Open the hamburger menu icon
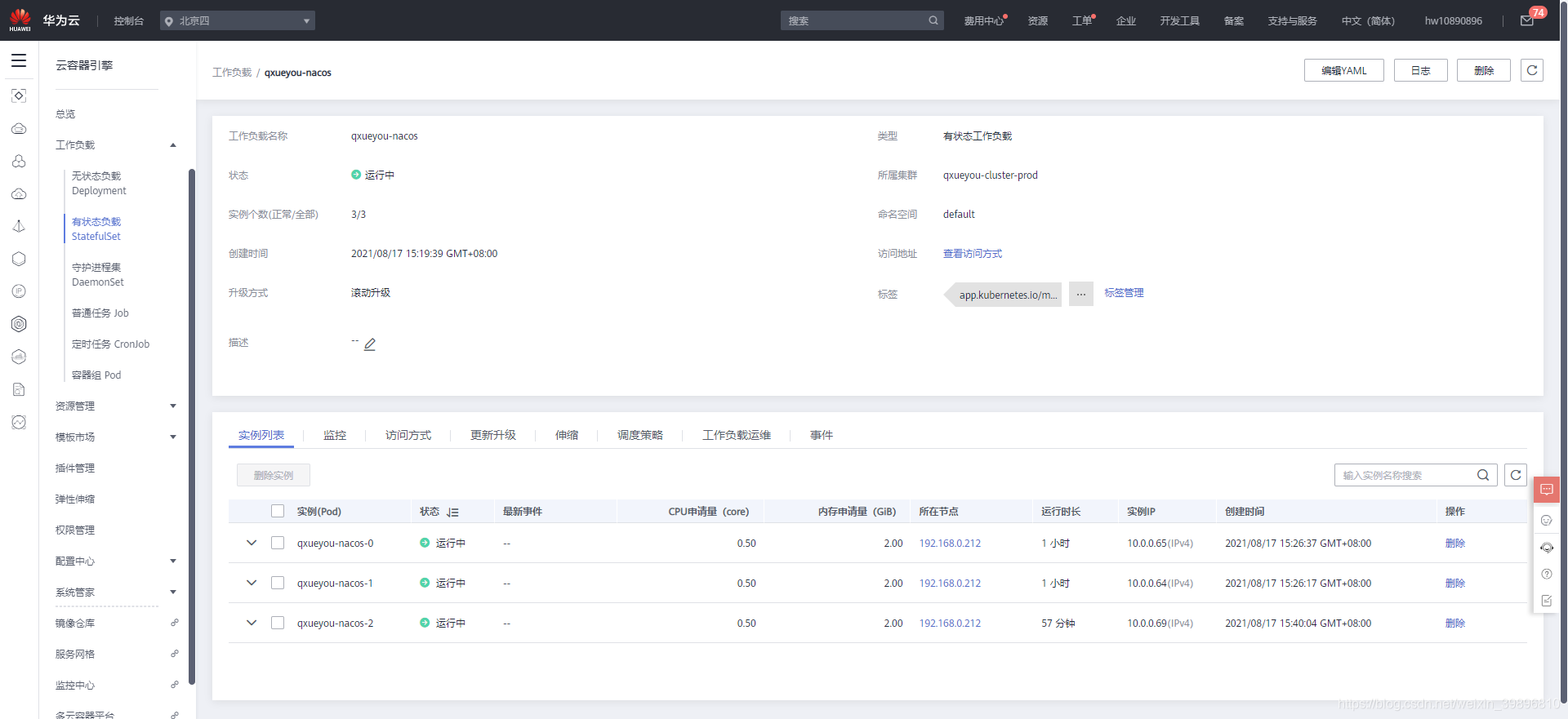 (x=19, y=60)
